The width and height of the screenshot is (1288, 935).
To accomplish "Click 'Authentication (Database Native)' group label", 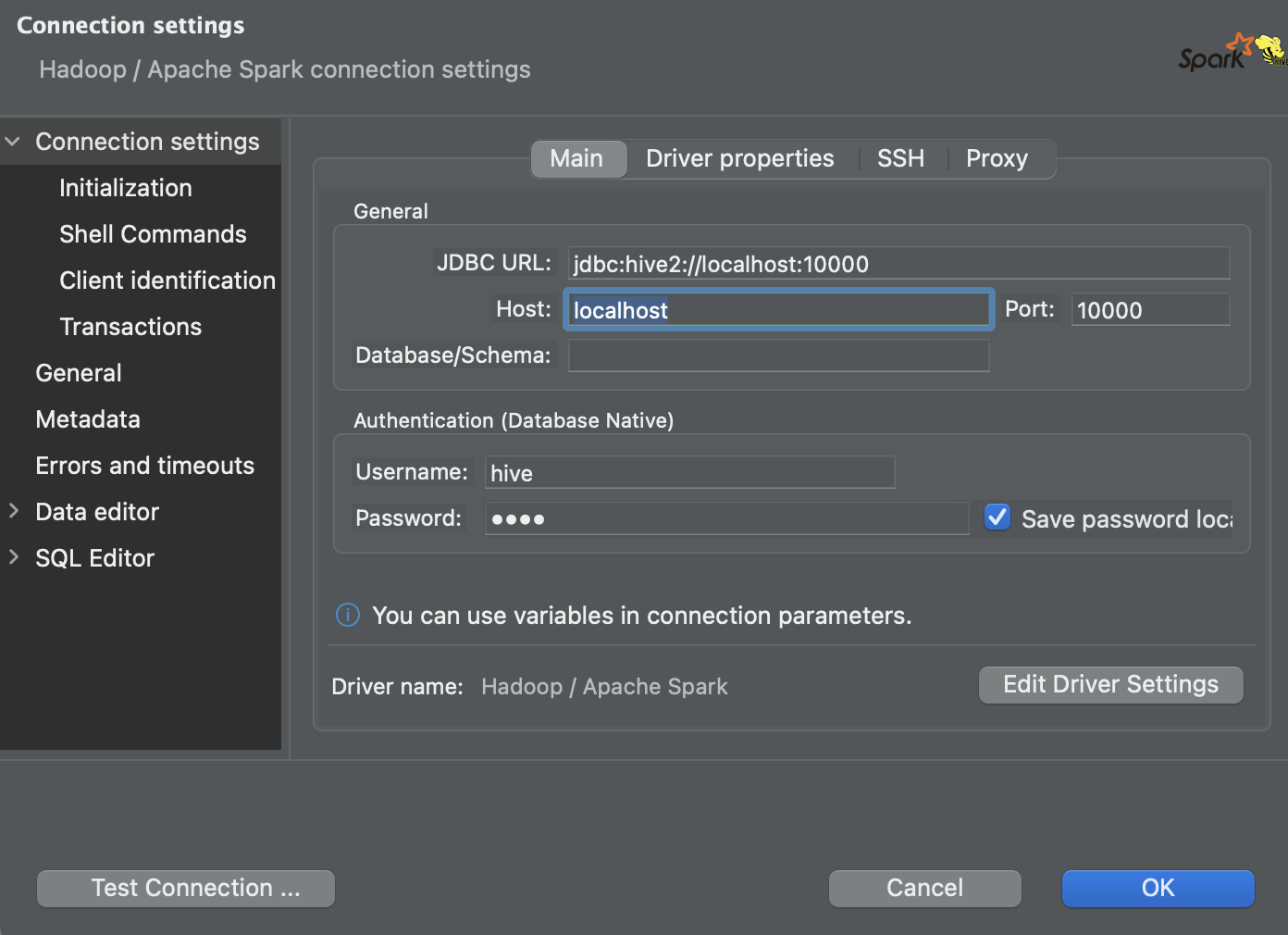I will (x=514, y=420).
